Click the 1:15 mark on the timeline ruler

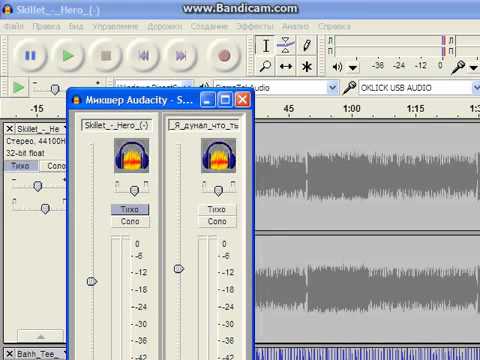415,109
